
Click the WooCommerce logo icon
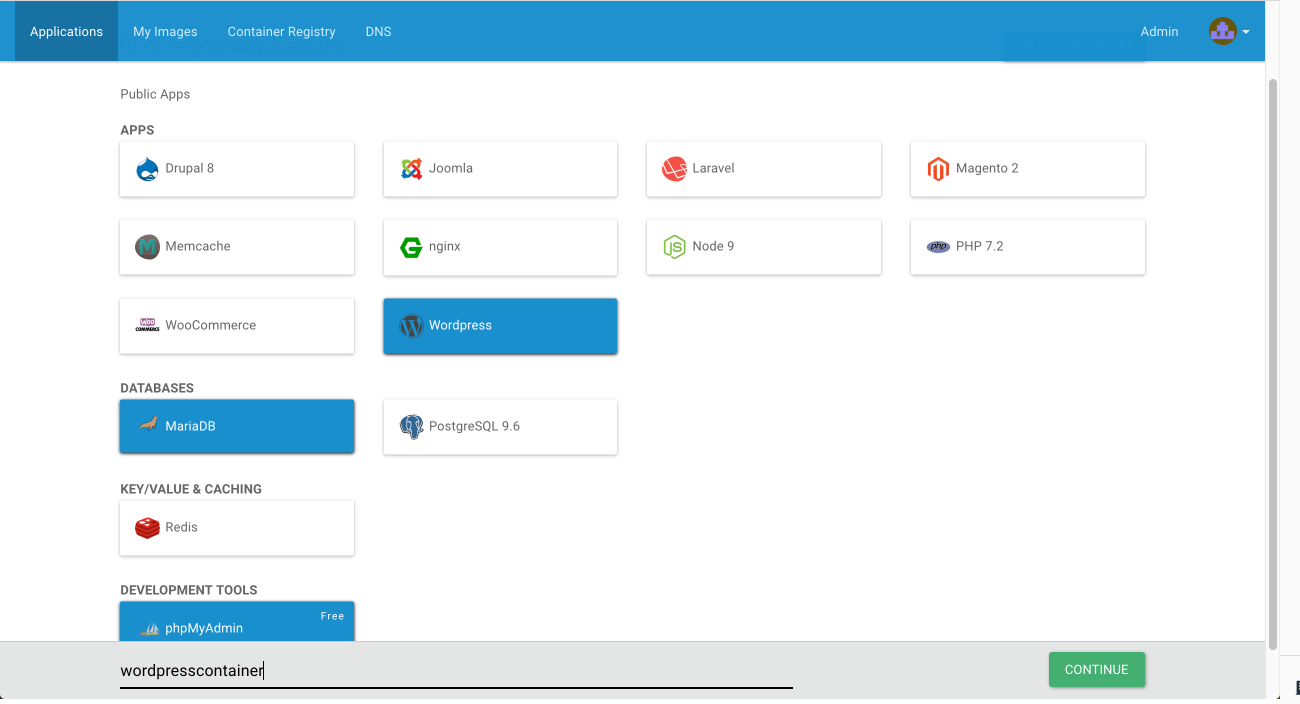pyautogui.click(x=147, y=325)
